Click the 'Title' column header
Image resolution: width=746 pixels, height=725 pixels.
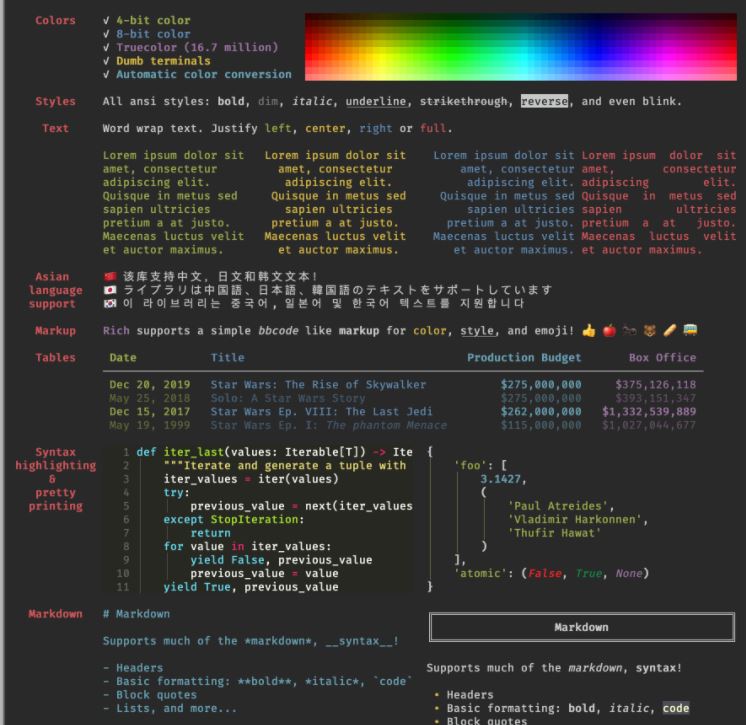tap(227, 358)
